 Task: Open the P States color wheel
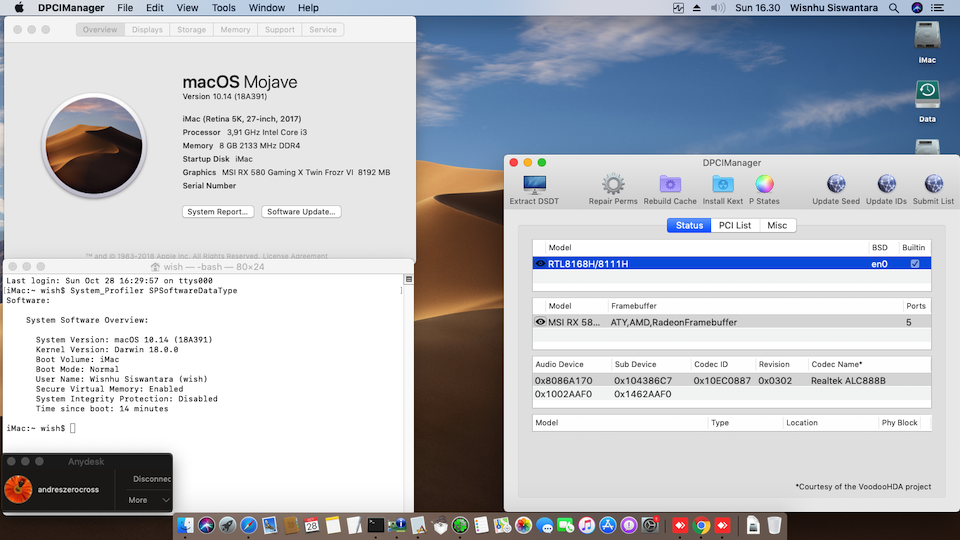[x=764, y=185]
